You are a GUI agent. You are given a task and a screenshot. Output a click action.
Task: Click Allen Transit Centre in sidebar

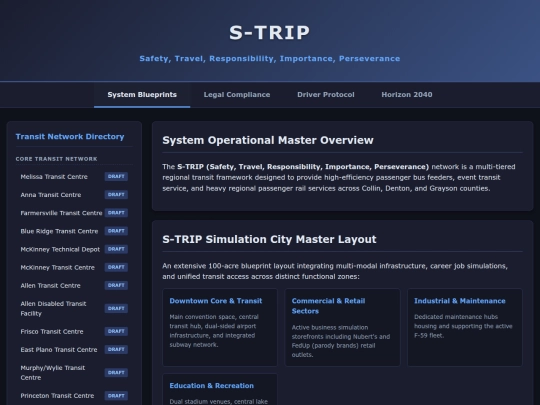[x=74, y=285]
